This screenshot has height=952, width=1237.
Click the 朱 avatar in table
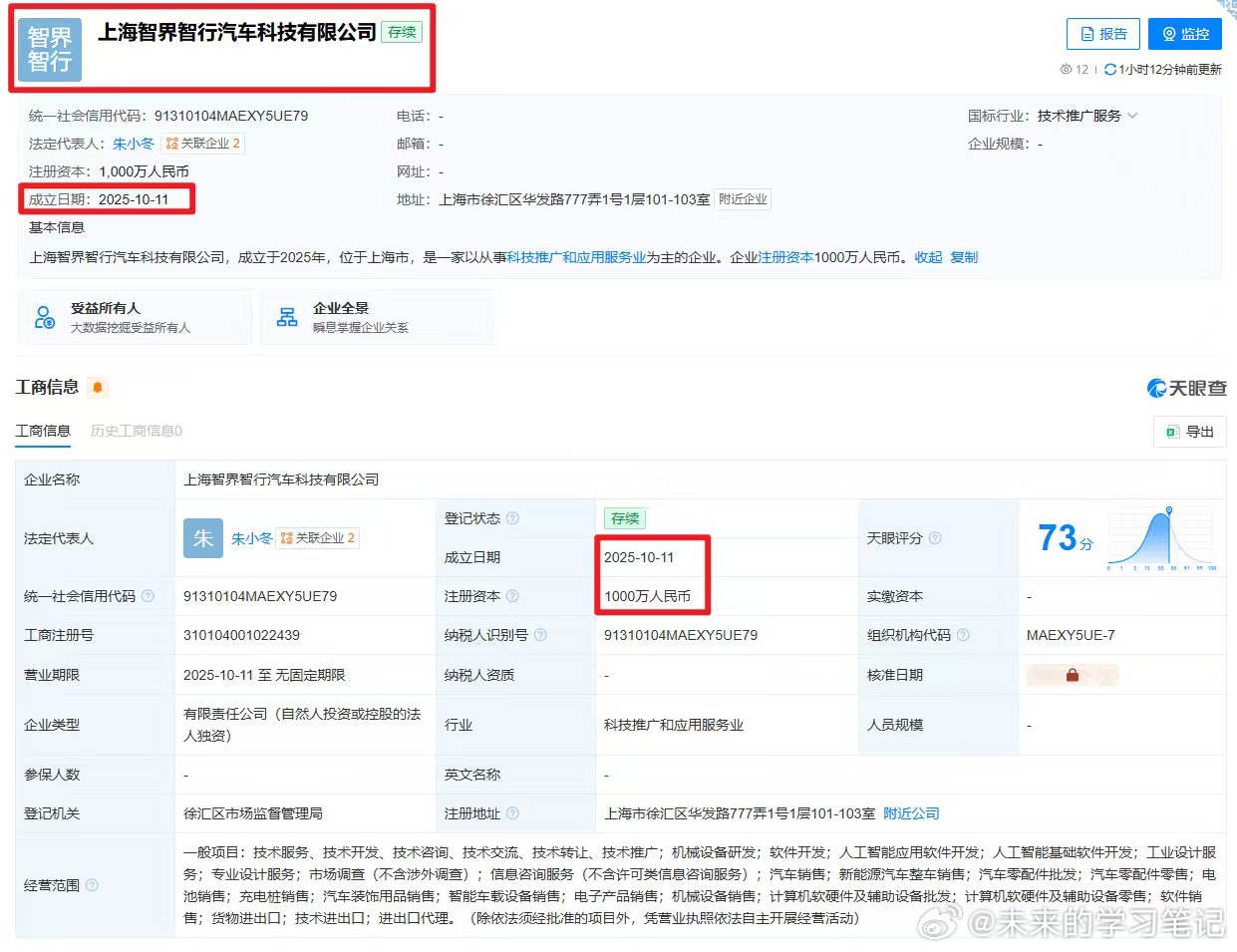pyautogui.click(x=203, y=538)
